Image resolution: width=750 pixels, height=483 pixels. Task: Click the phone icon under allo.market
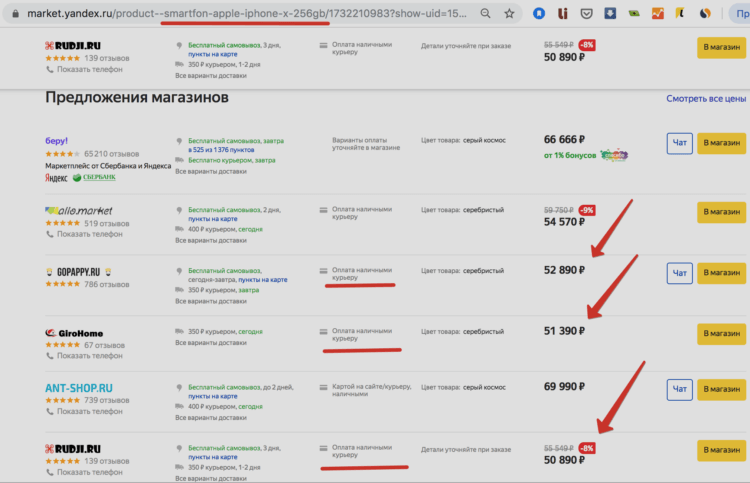coord(50,234)
